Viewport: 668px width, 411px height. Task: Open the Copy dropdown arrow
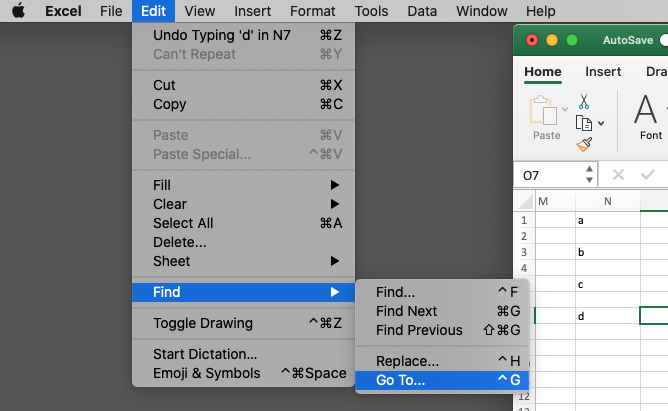click(x=601, y=124)
